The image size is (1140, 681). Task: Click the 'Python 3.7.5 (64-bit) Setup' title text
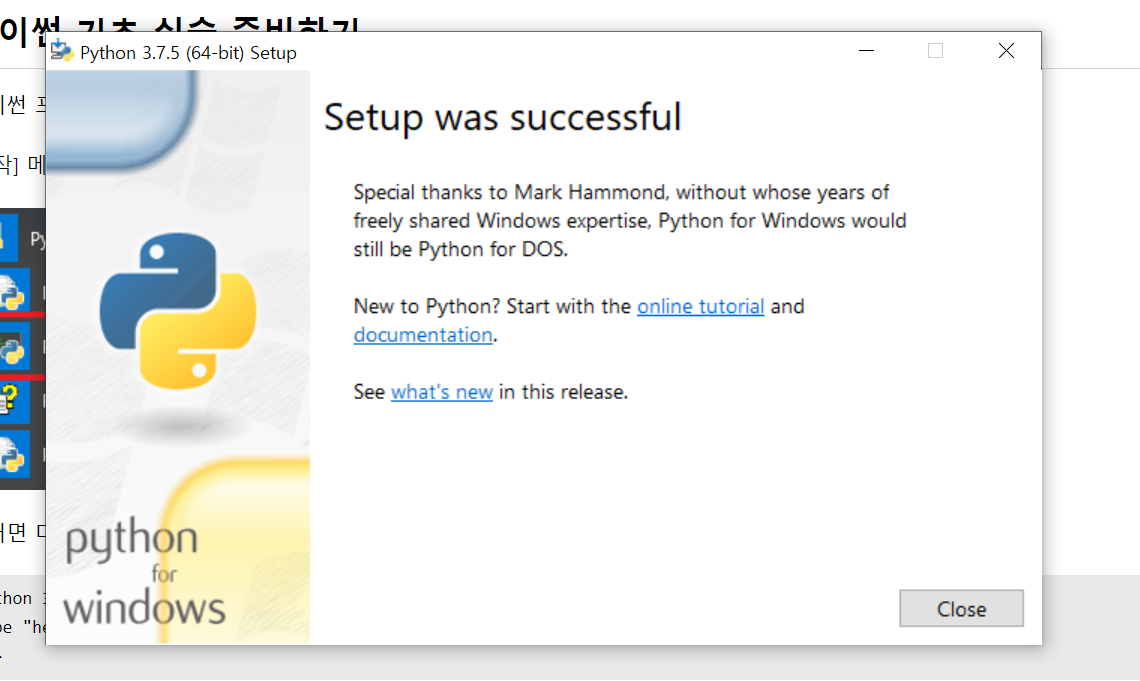click(188, 53)
